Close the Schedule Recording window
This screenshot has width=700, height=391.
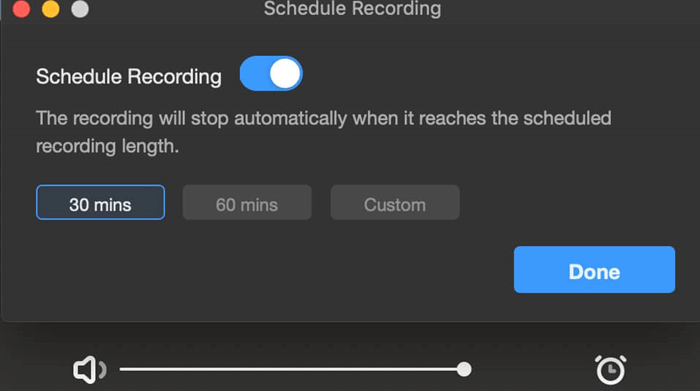pos(21,9)
